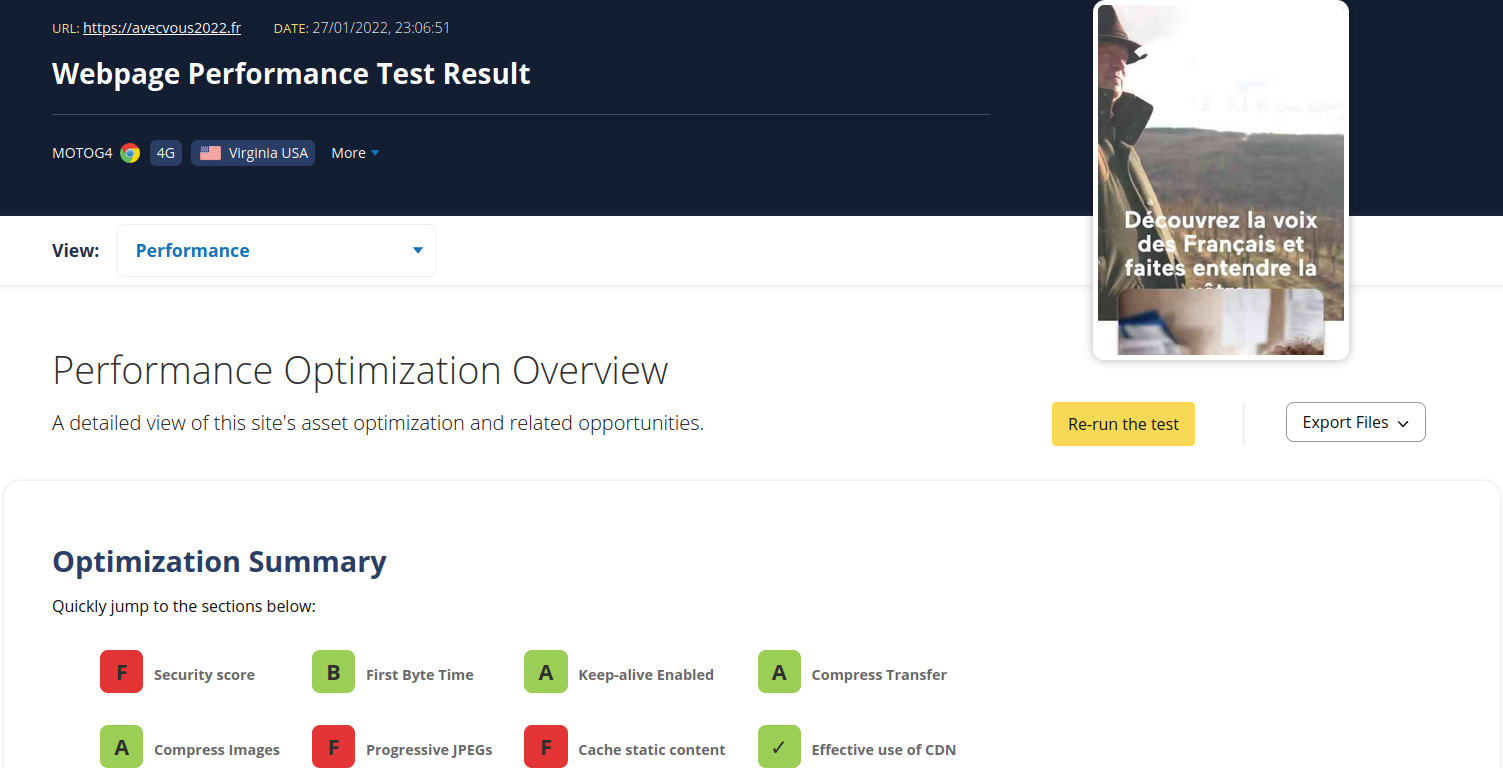Click the A badge for Compress Transfer

(779, 671)
